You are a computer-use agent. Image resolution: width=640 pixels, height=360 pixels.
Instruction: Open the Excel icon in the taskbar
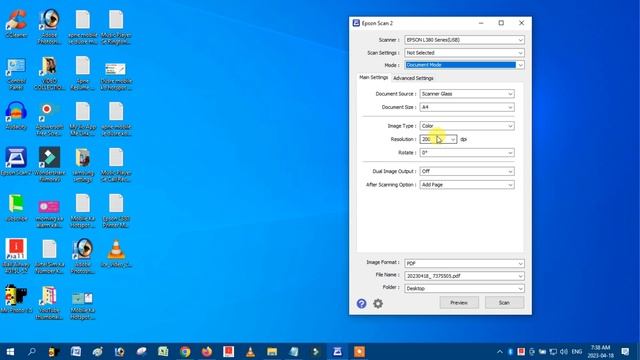(163, 351)
